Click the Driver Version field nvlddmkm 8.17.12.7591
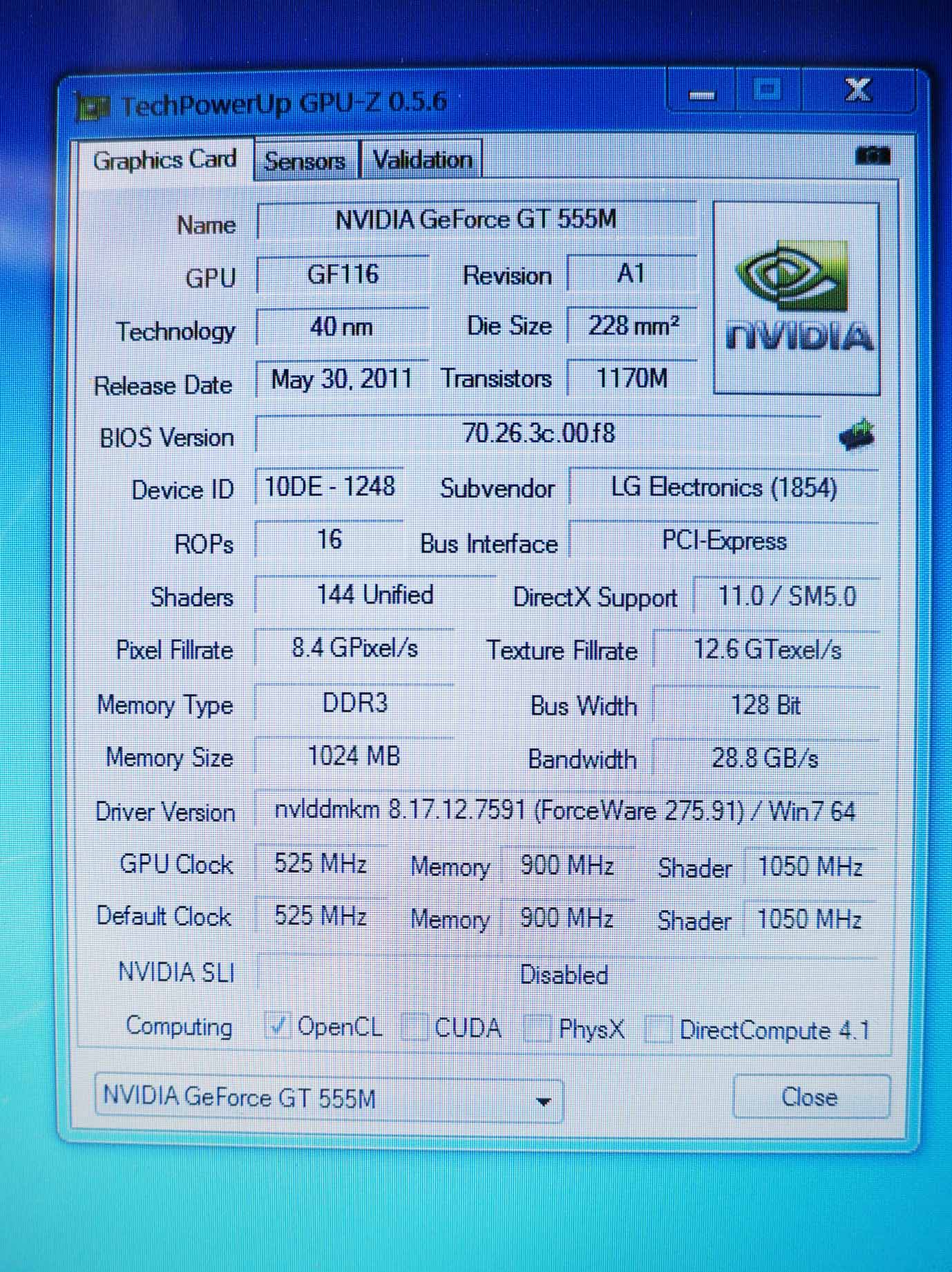Screen dimensions: 952x1272 566,810
